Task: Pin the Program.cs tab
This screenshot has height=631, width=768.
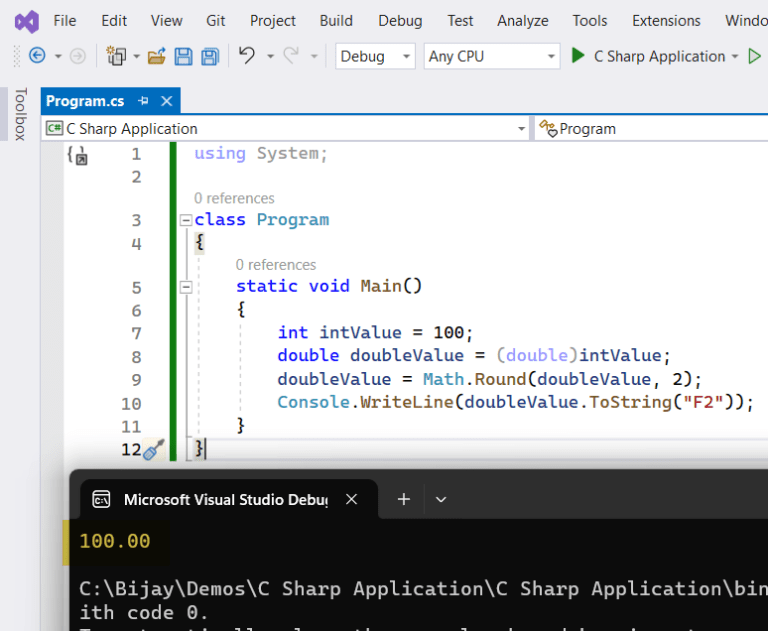Action: tap(143, 101)
